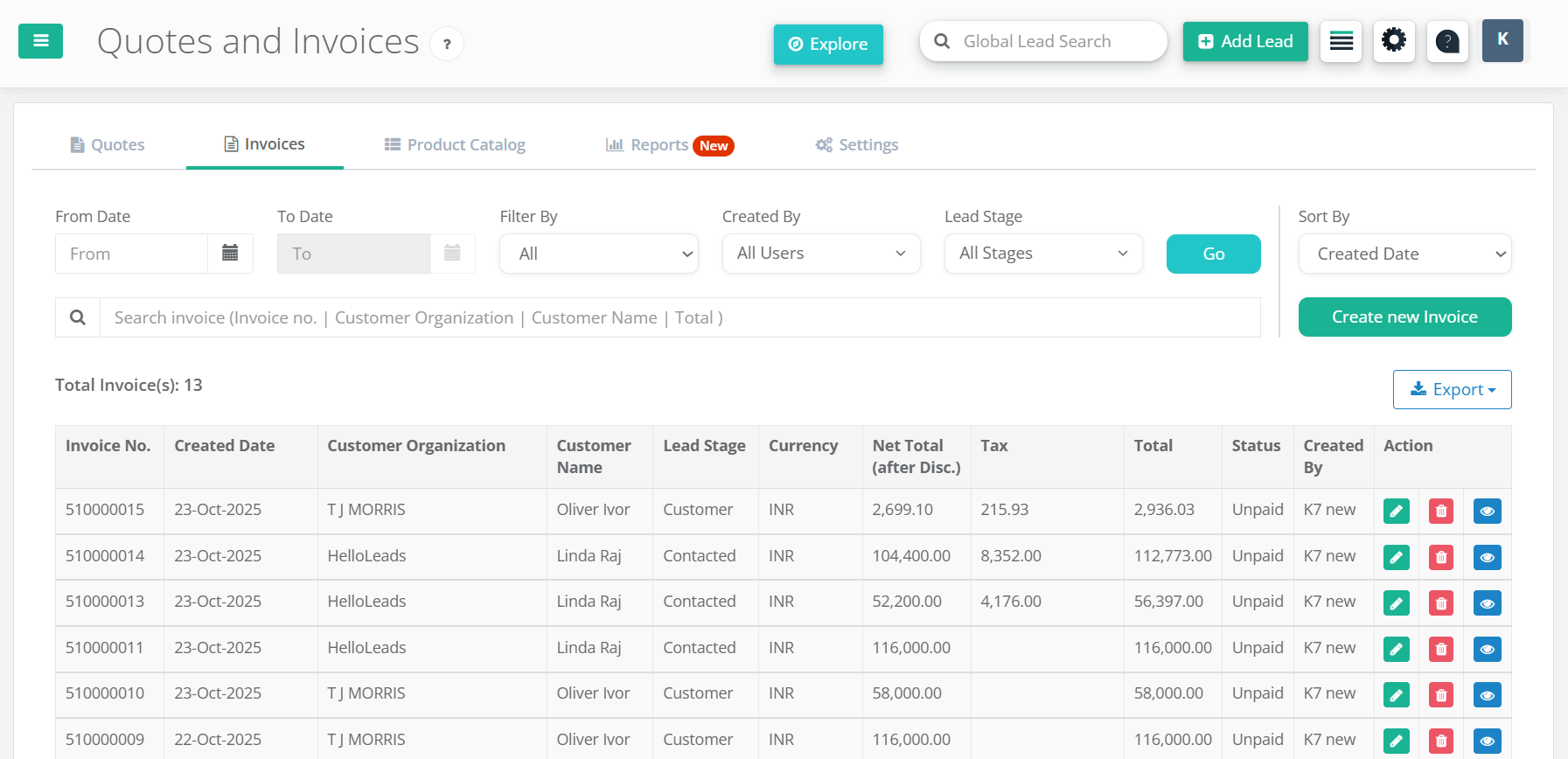Viewport: 1568px width, 759px height.
Task: Open the list view icon in header
Action: [1341, 41]
